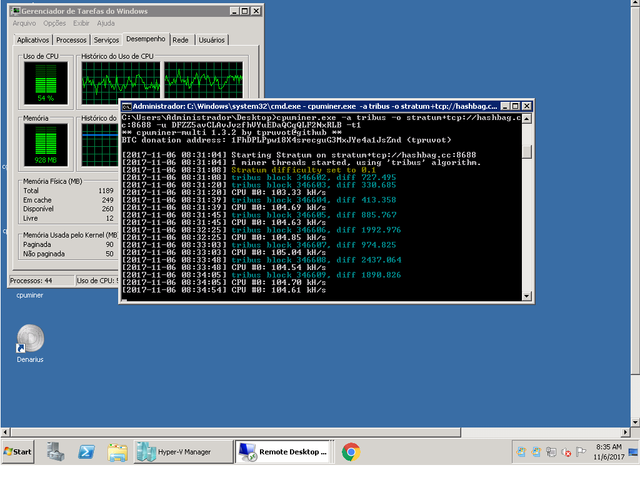The height and width of the screenshot is (480, 640).
Task: Click the BTC donation address line
Action: pyautogui.click(x=286, y=140)
